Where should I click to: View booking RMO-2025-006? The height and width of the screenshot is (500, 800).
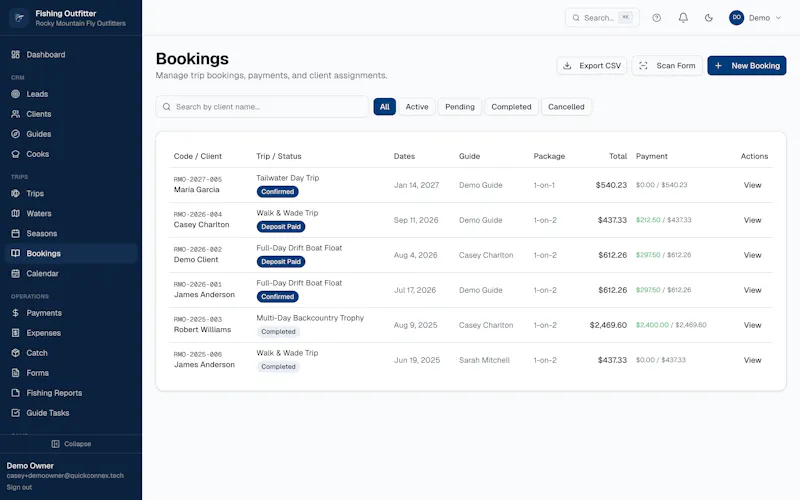pyautogui.click(x=752, y=360)
